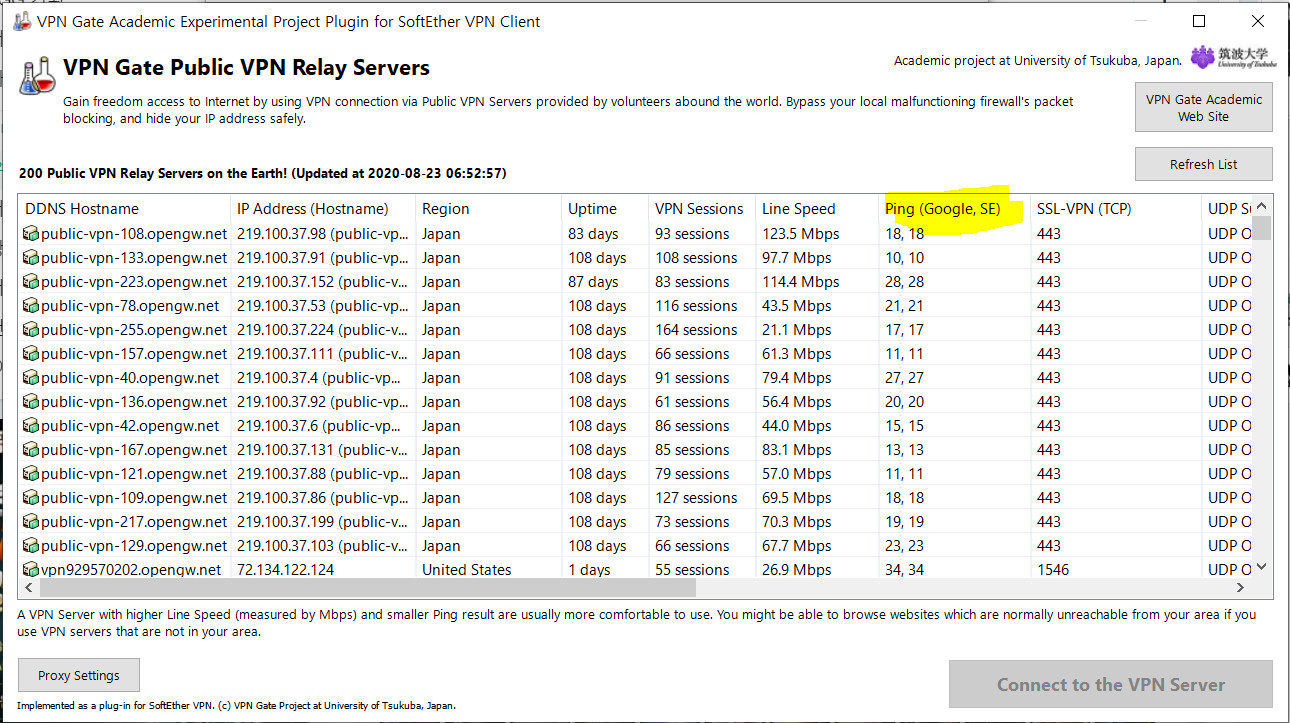Select the server icon for public-vpn-78.opengw.net
This screenshot has height=723, width=1290.
pos(31,306)
